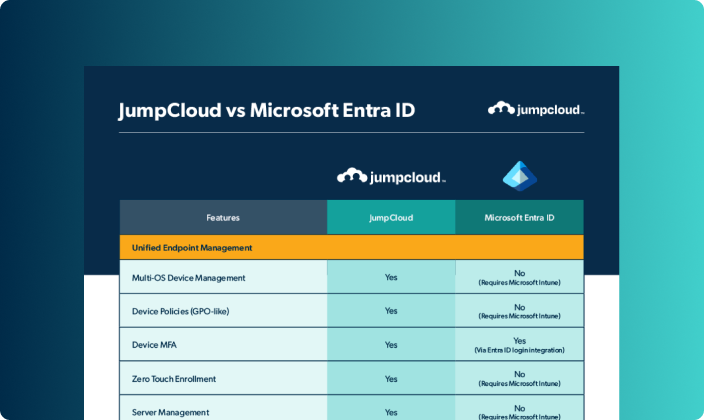This screenshot has width=704, height=420.
Task: Select the JumpCloud column header
Action: (x=391, y=217)
